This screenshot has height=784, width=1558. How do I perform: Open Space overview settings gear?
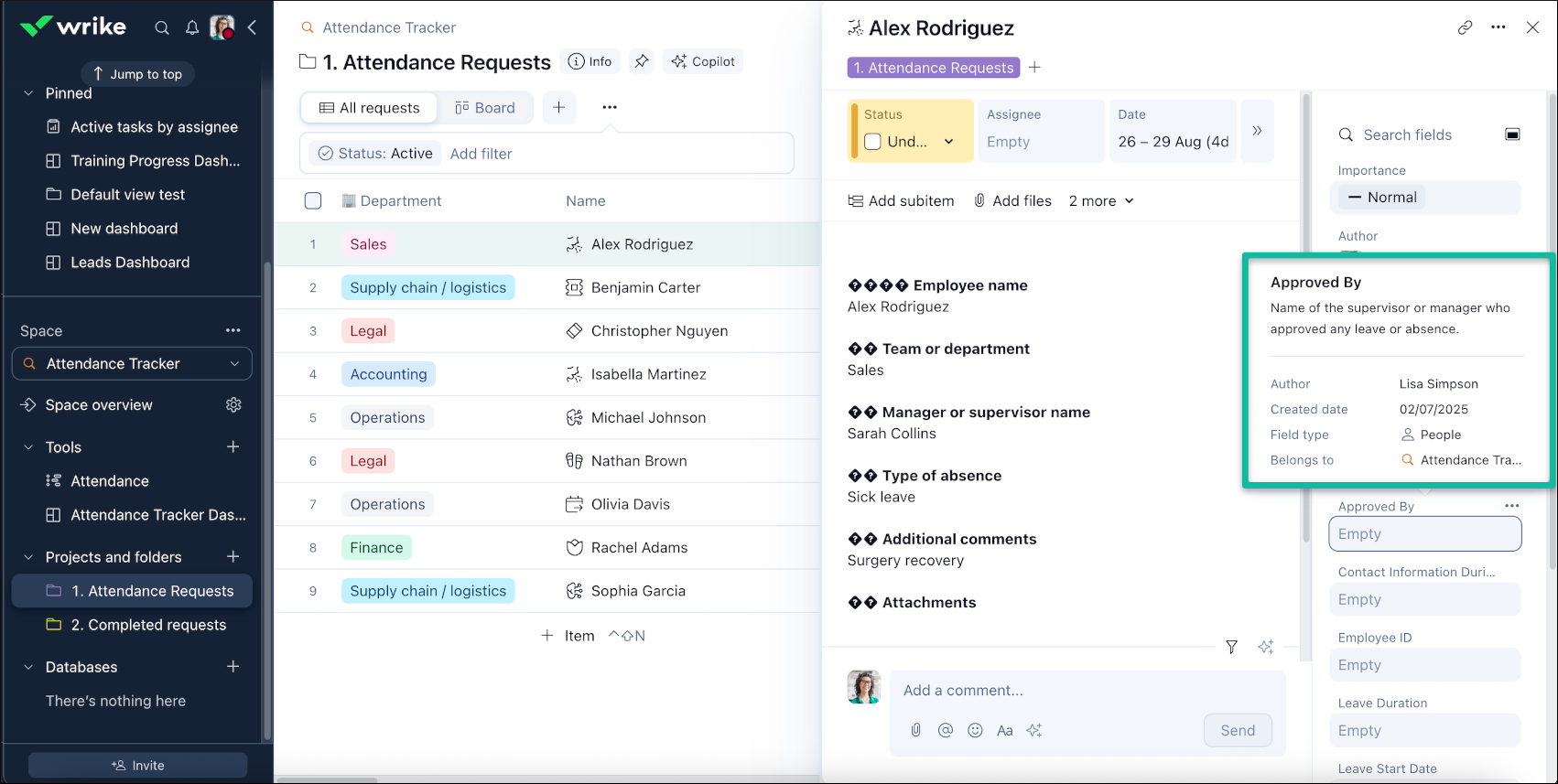(233, 404)
